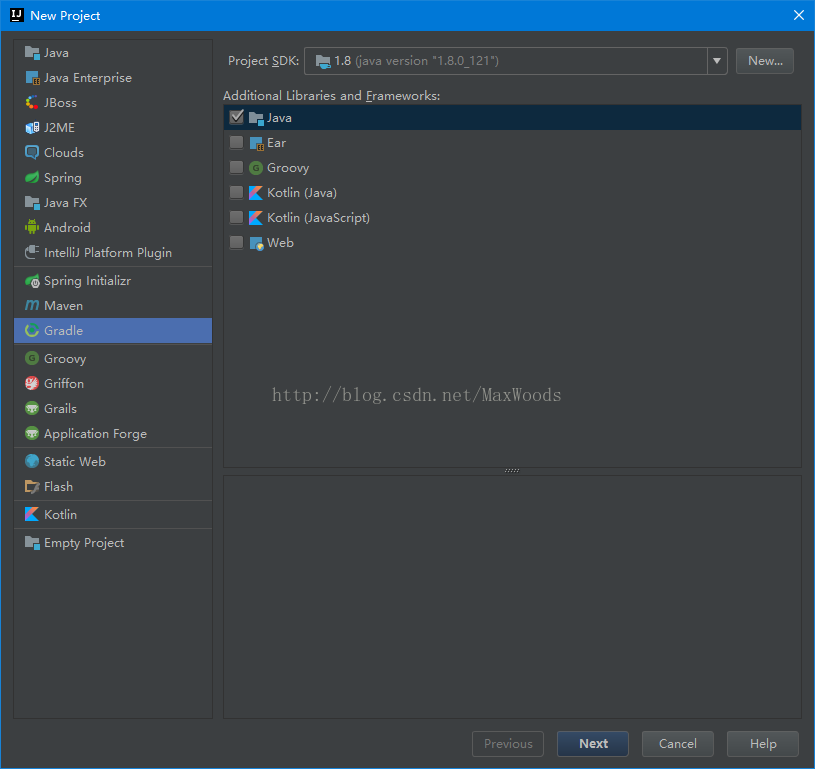815x769 pixels.
Task: Click the Application Forge label
Action: click(x=95, y=434)
